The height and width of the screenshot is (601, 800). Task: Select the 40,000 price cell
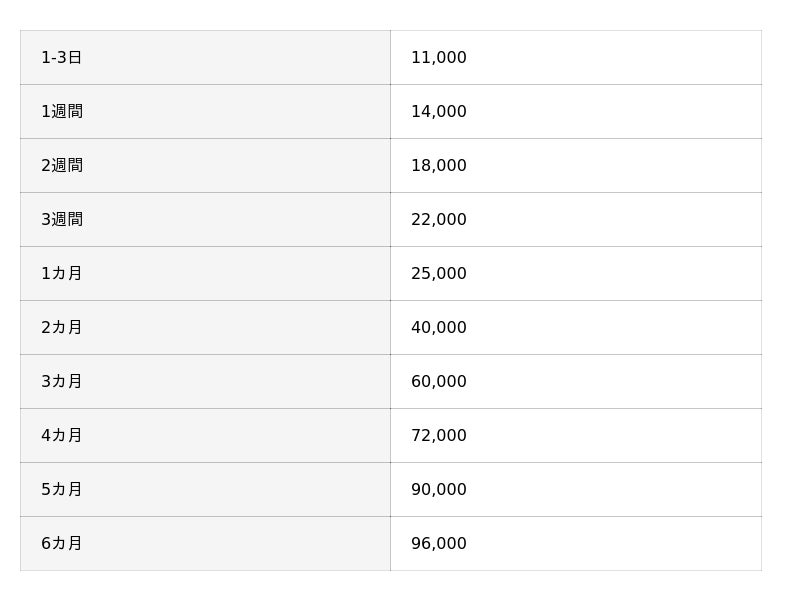pyautogui.click(x=439, y=328)
